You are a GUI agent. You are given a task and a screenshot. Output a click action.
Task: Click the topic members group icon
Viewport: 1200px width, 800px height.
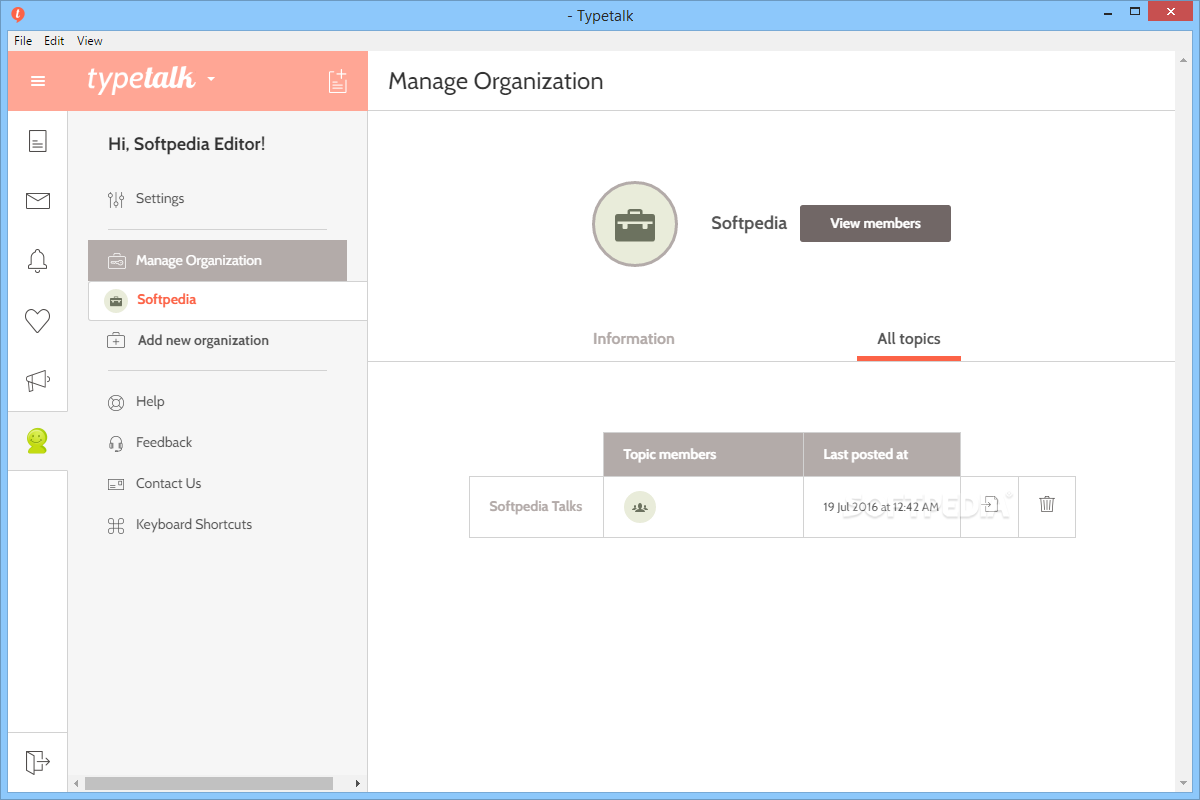[x=640, y=507]
